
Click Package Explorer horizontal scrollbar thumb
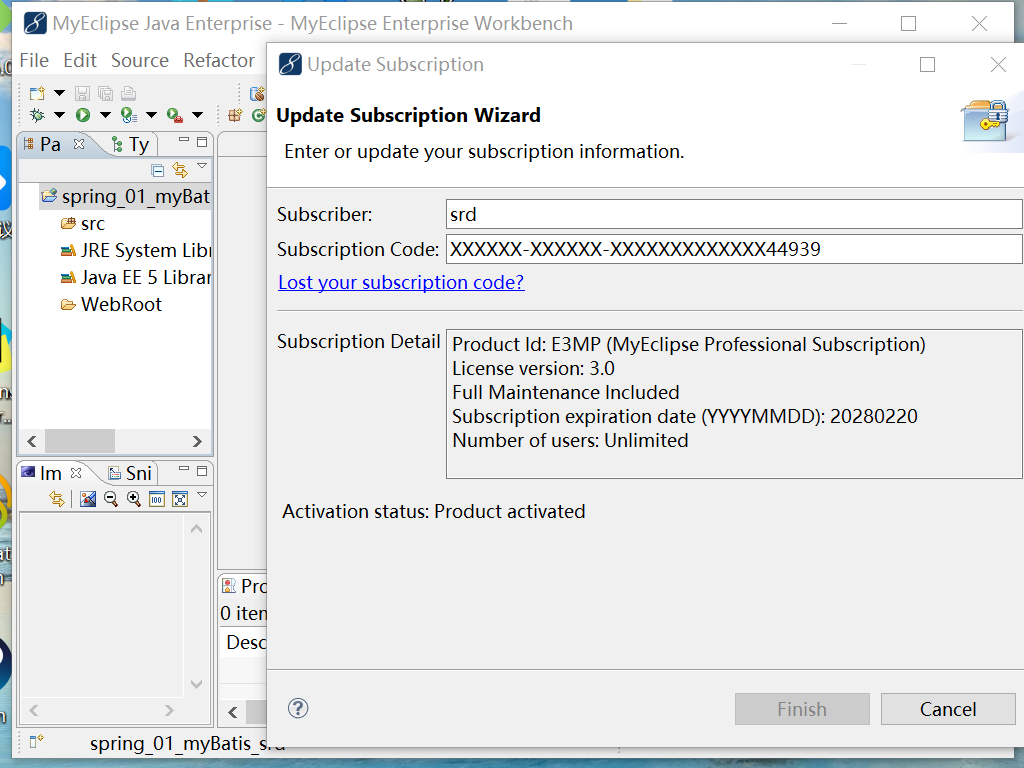pyautogui.click(x=80, y=441)
